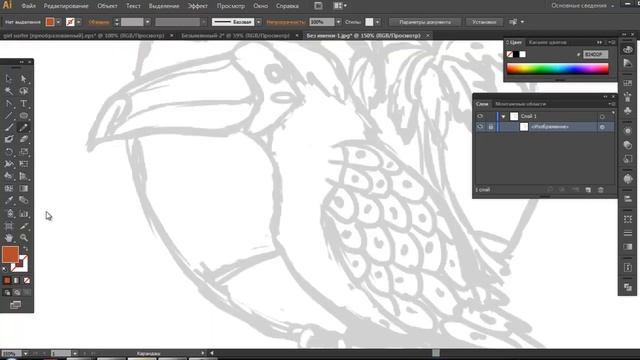This screenshot has height=360, width=640.
Task: Select the Ellipse shape tool
Action: pyautogui.click(x=24, y=116)
